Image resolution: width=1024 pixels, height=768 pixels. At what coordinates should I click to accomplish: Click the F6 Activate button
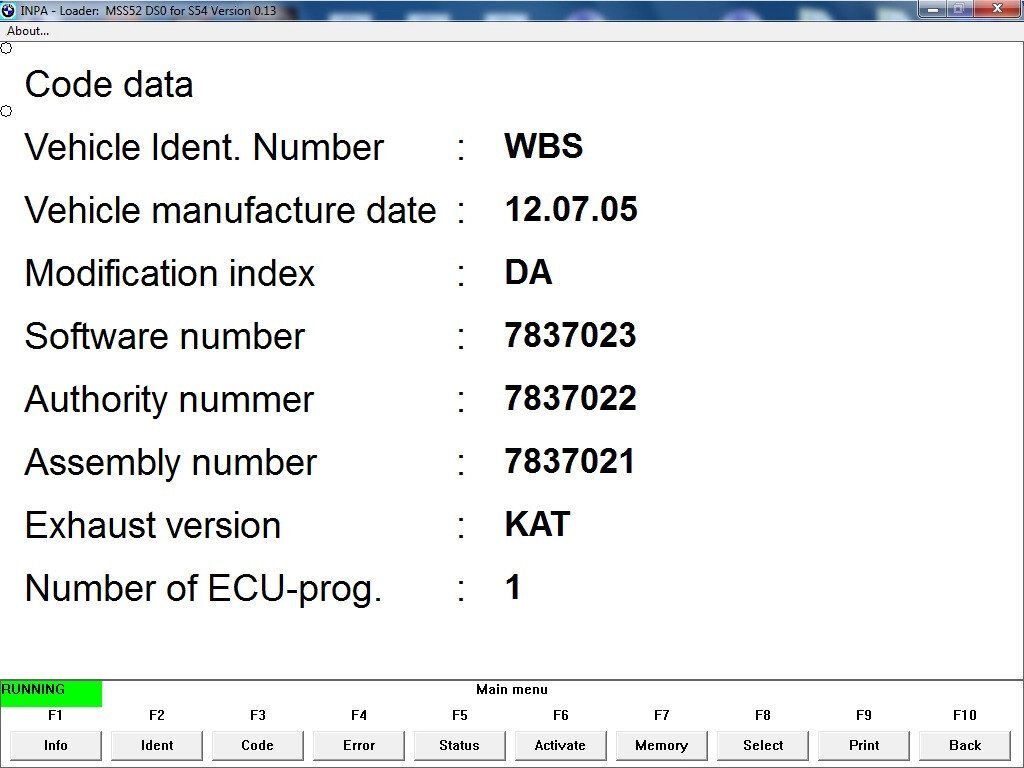tap(560, 745)
